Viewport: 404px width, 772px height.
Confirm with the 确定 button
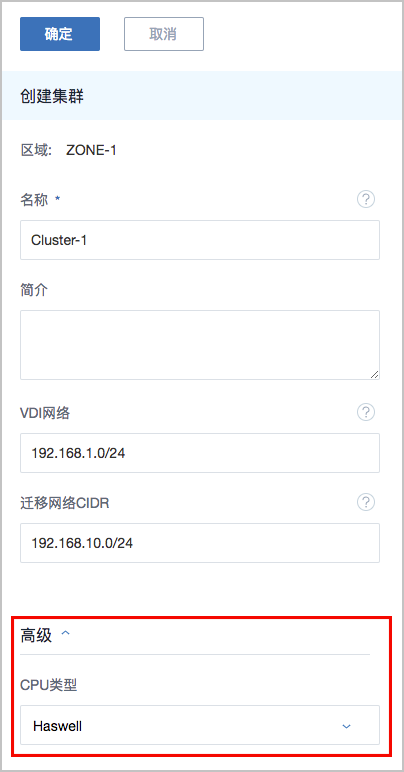coord(60,34)
